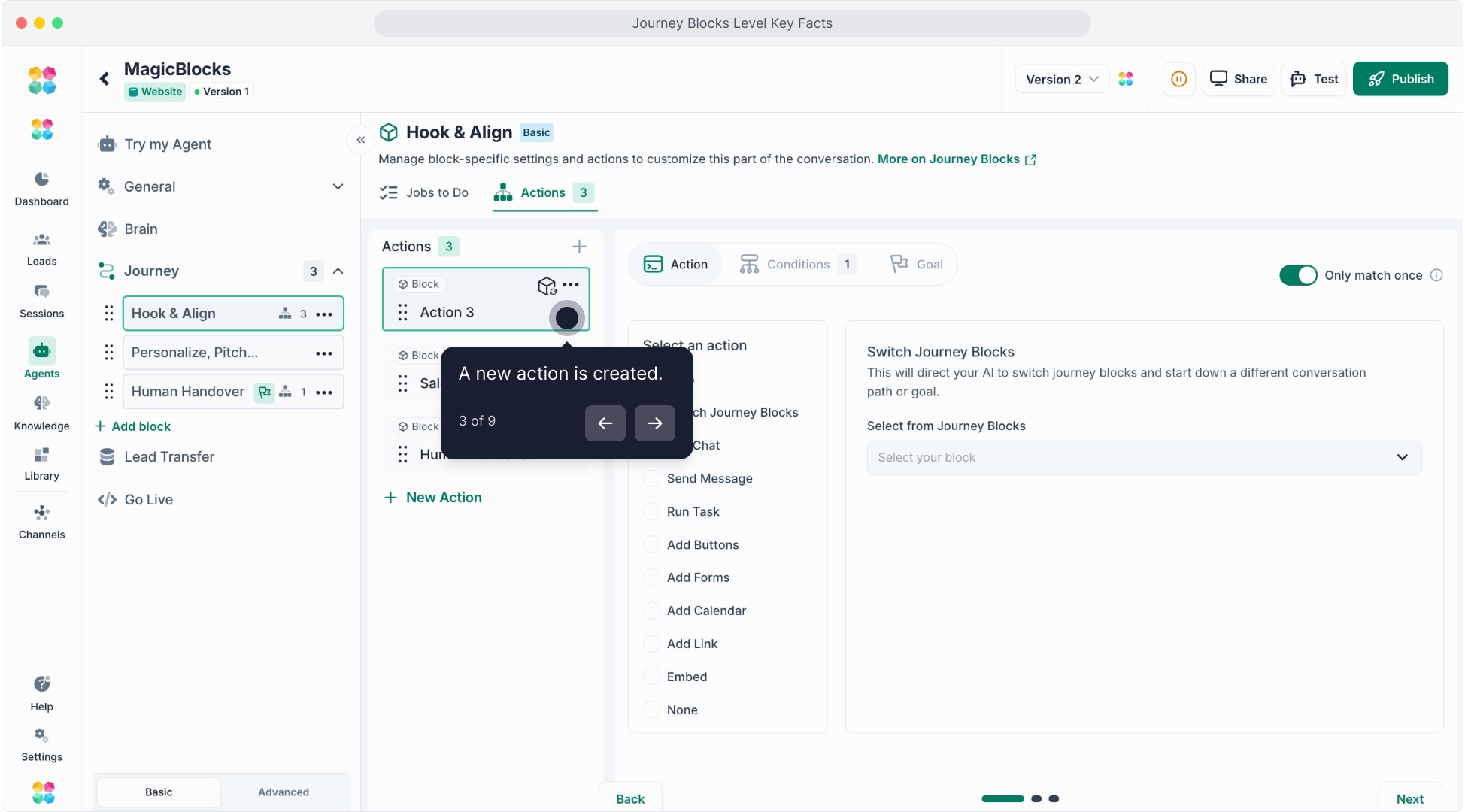Viewport: 1465px width, 812px height.
Task: Open the Version 2 dropdown
Action: pos(1062,79)
